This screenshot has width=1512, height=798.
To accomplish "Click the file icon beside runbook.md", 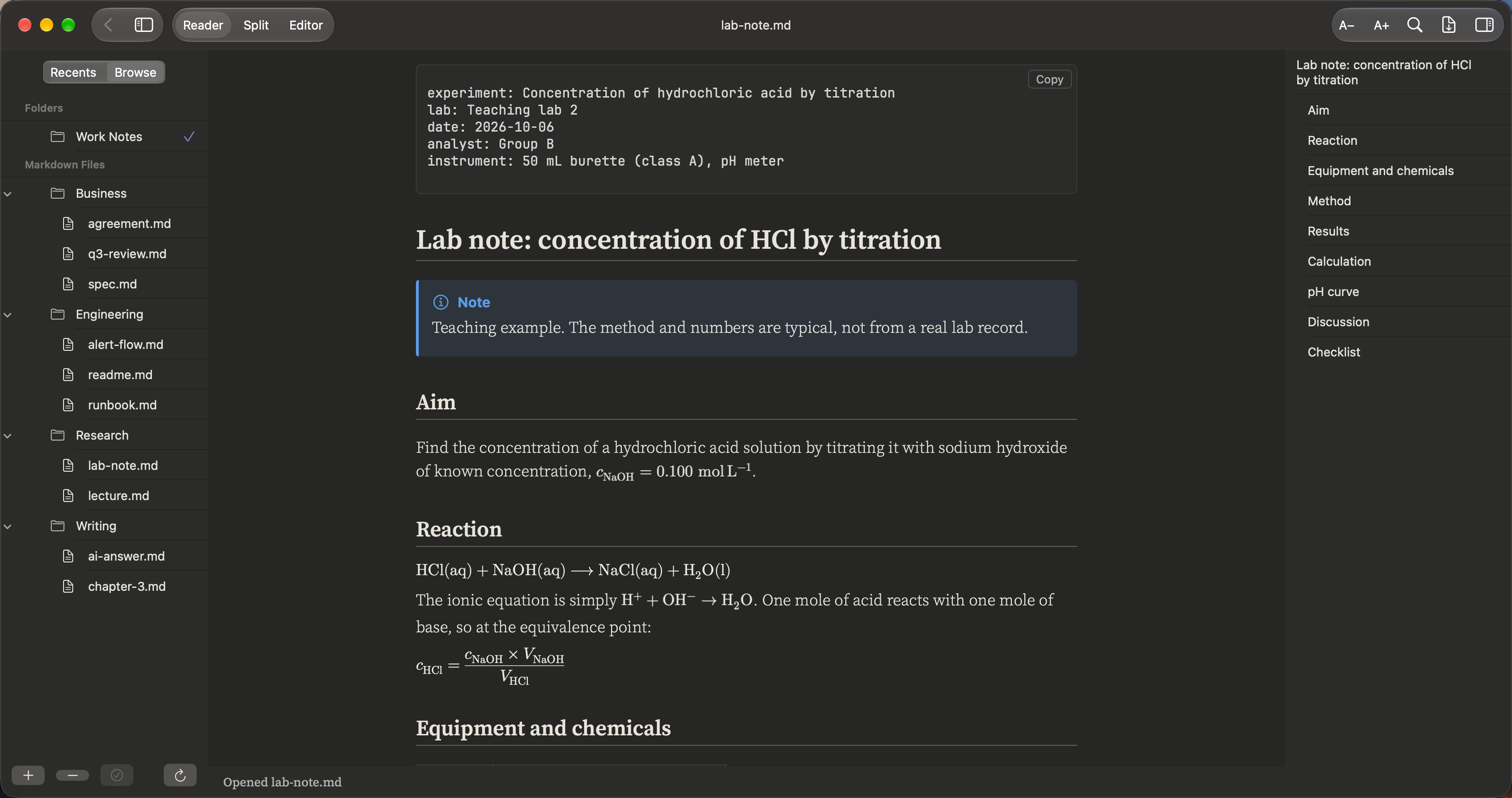I will (x=68, y=405).
